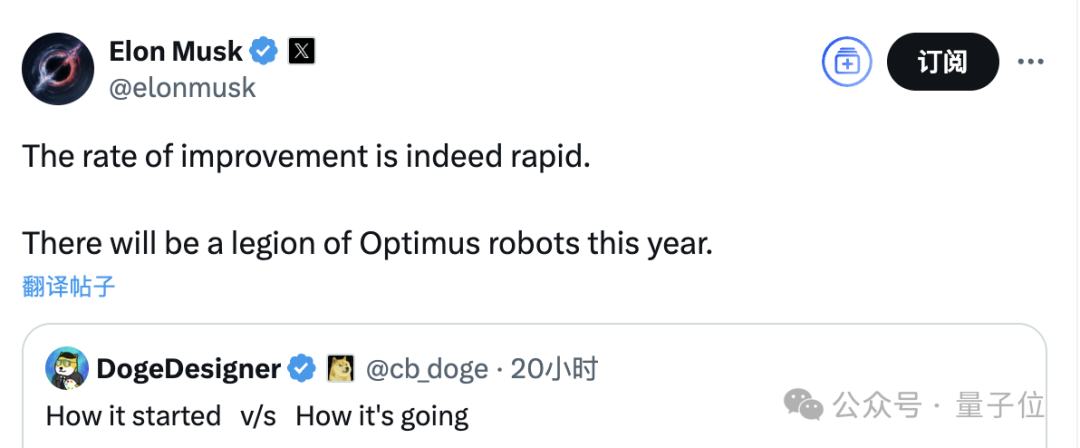
Task: Open the @cb_doge handle link
Action: pyautogui.click(x=427, y=369)
